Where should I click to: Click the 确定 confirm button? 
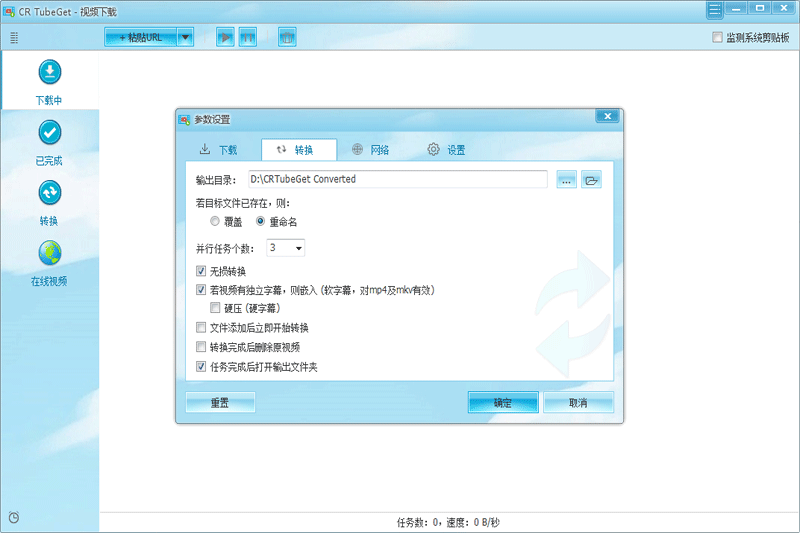503,402
